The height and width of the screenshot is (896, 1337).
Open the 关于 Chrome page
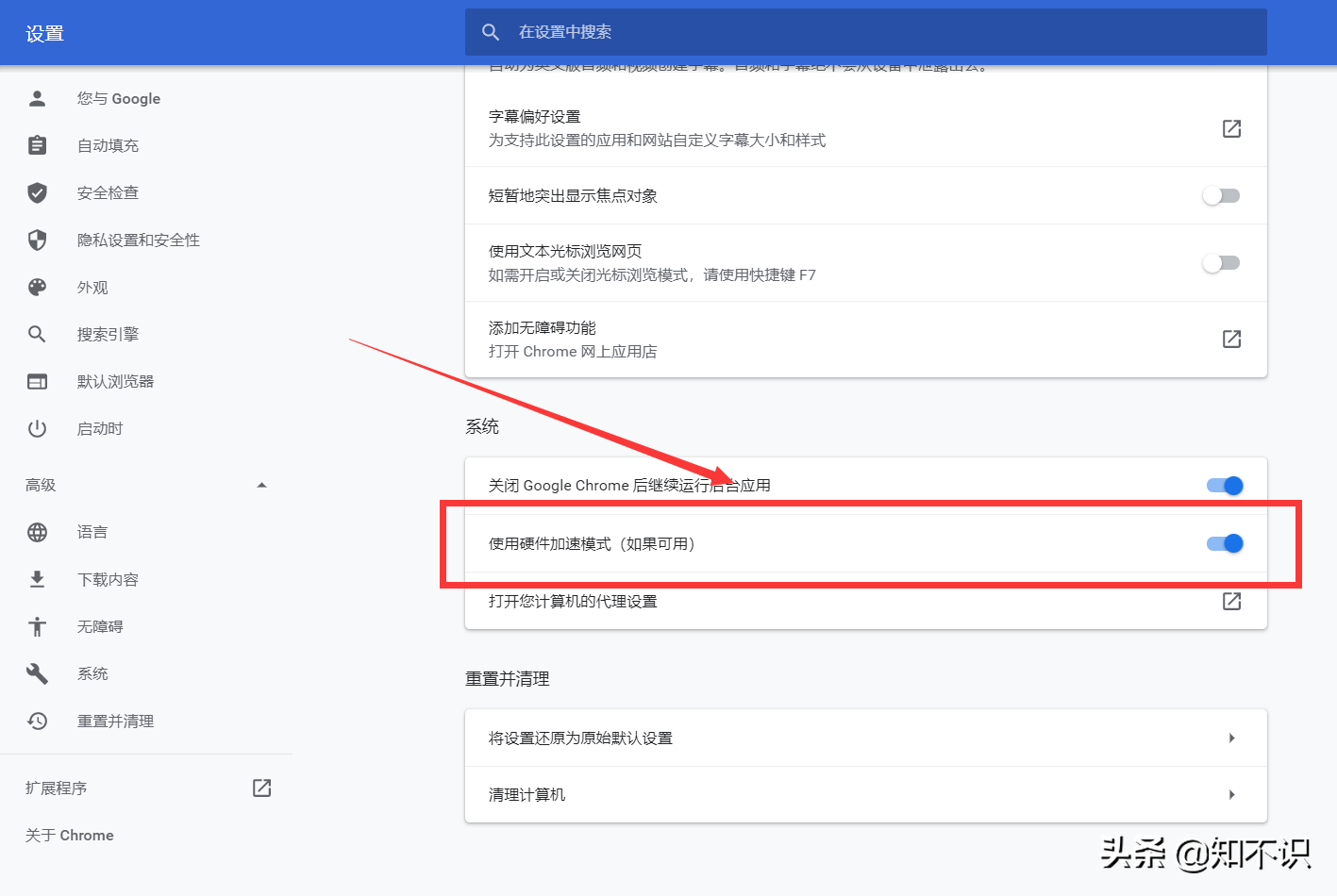click(69, 835)
